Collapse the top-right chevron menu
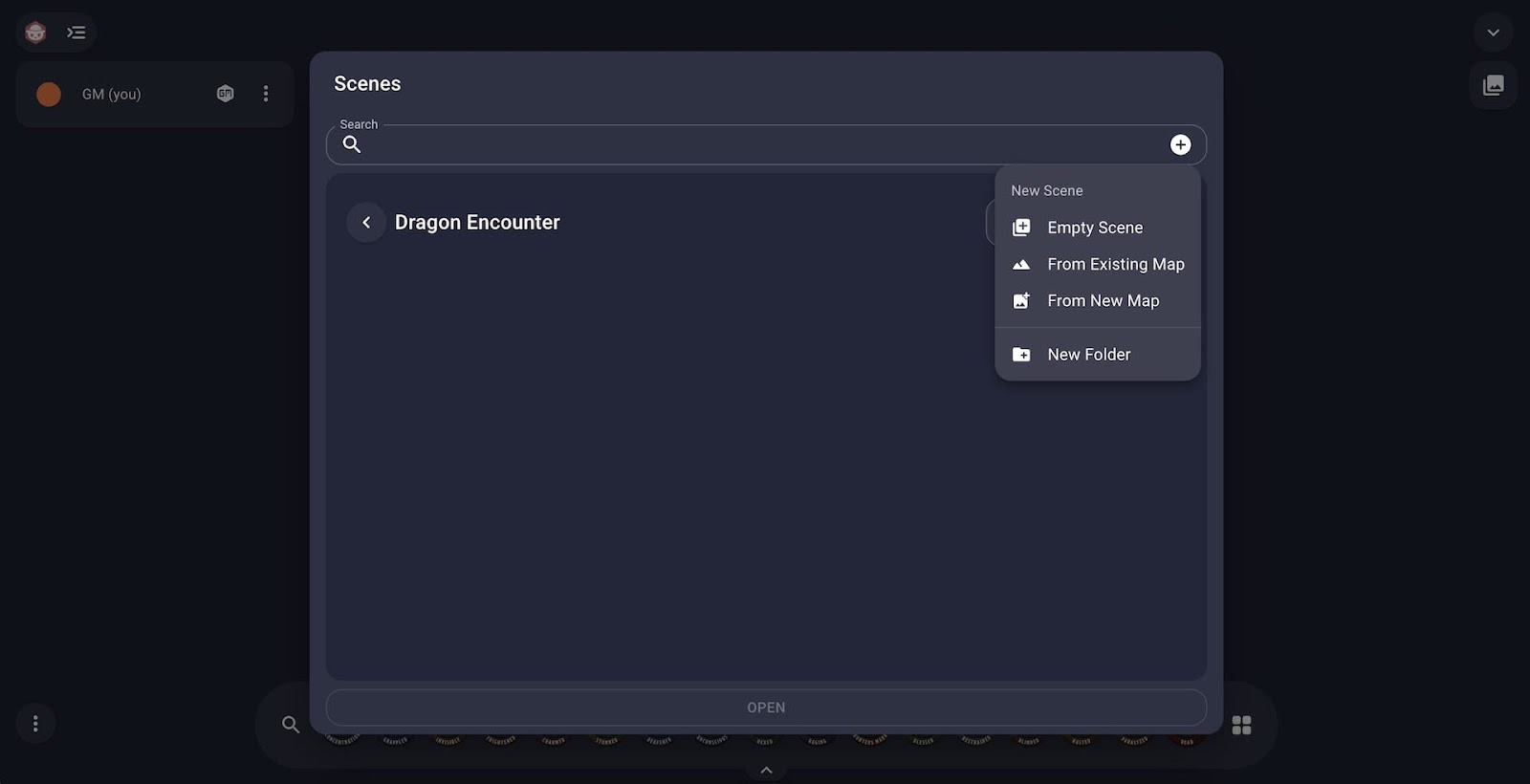Viewport: 1530px width, 784px height. point(1493,33)
